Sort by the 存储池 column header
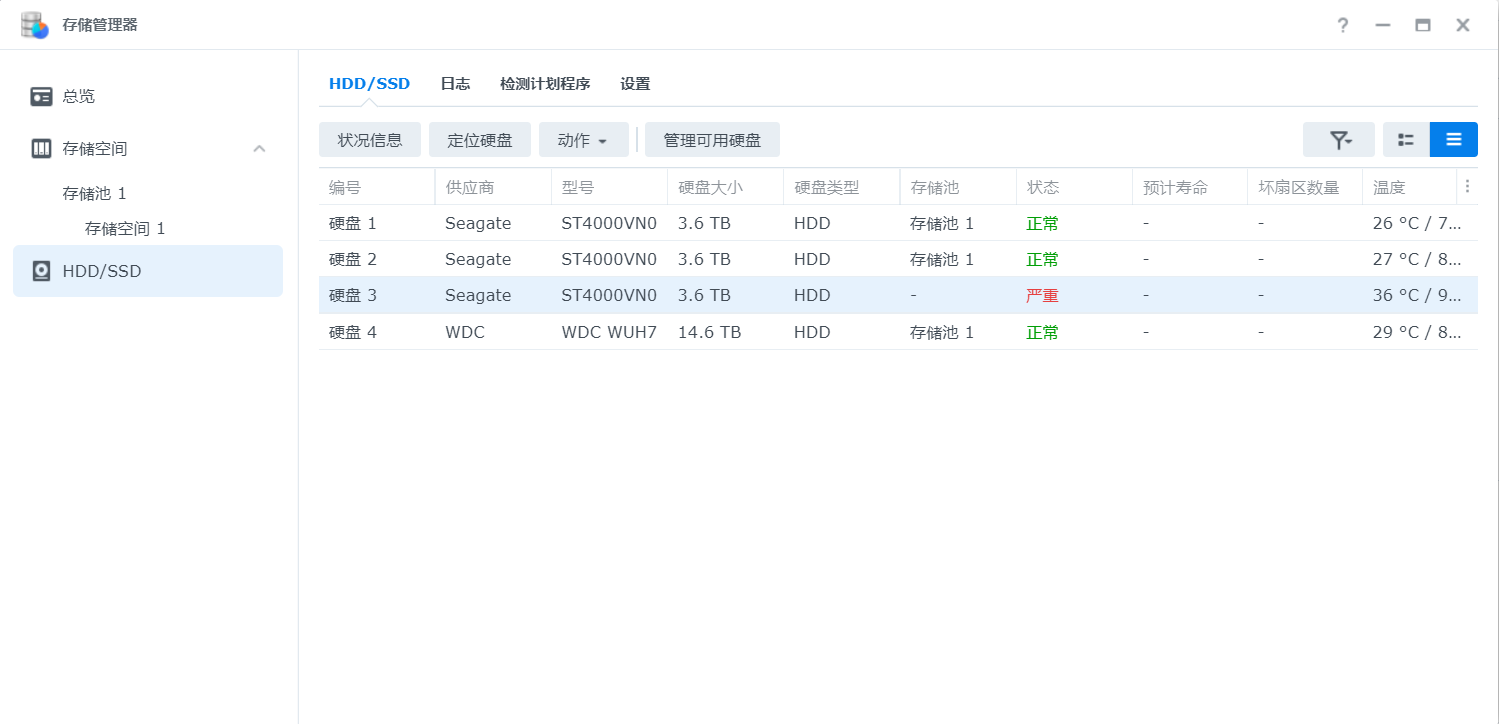Viewport: 1499px width, 724px height. click(x=957, y=187)
